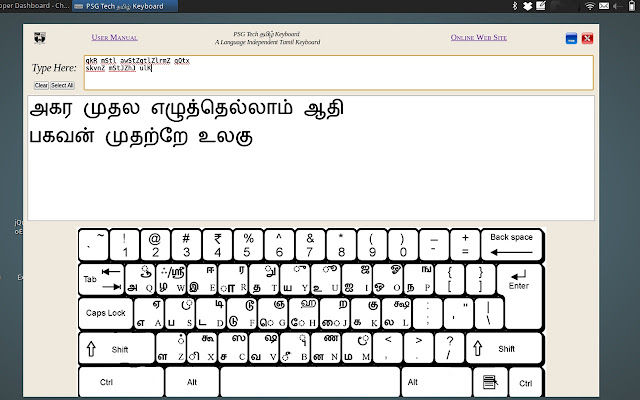Click the H key on virtual keyboard
Image resolution: width=640 pixels, height=400 pixels.
[304, 313]
